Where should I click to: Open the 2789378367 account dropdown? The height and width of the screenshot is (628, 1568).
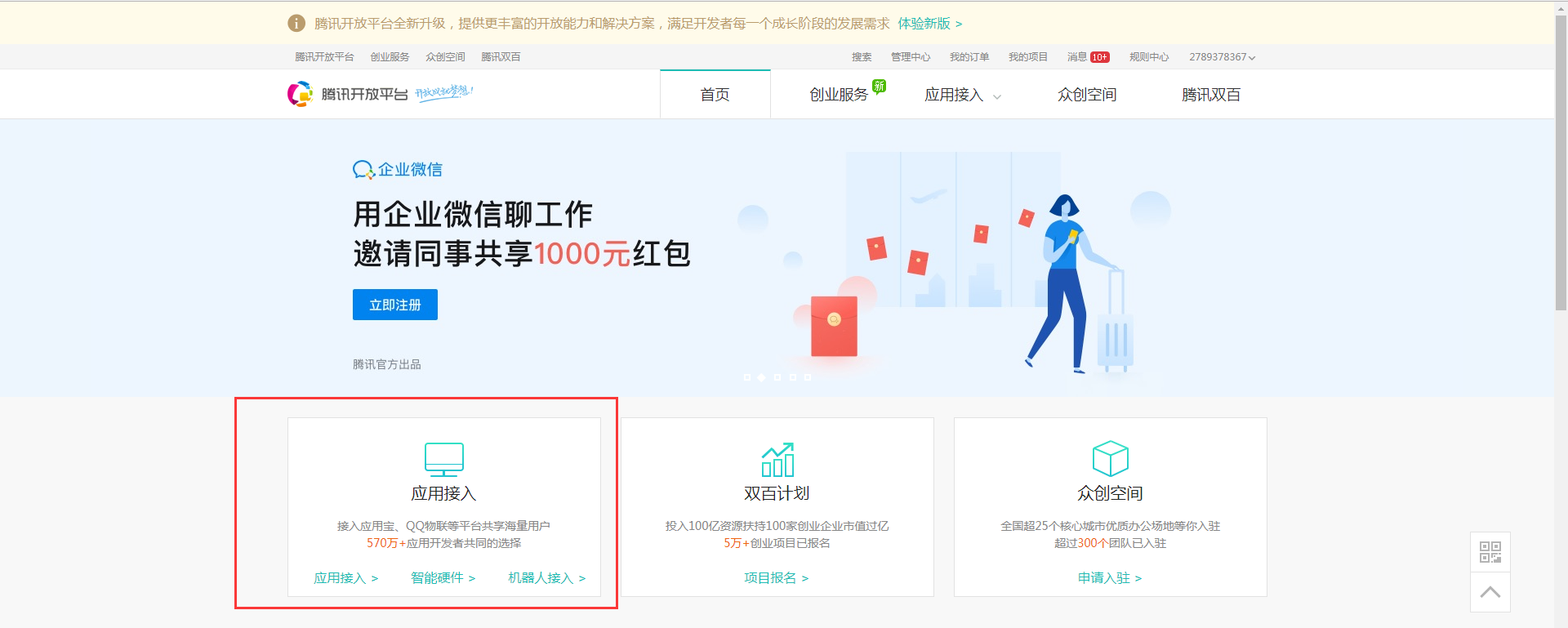pos(1222,57)
